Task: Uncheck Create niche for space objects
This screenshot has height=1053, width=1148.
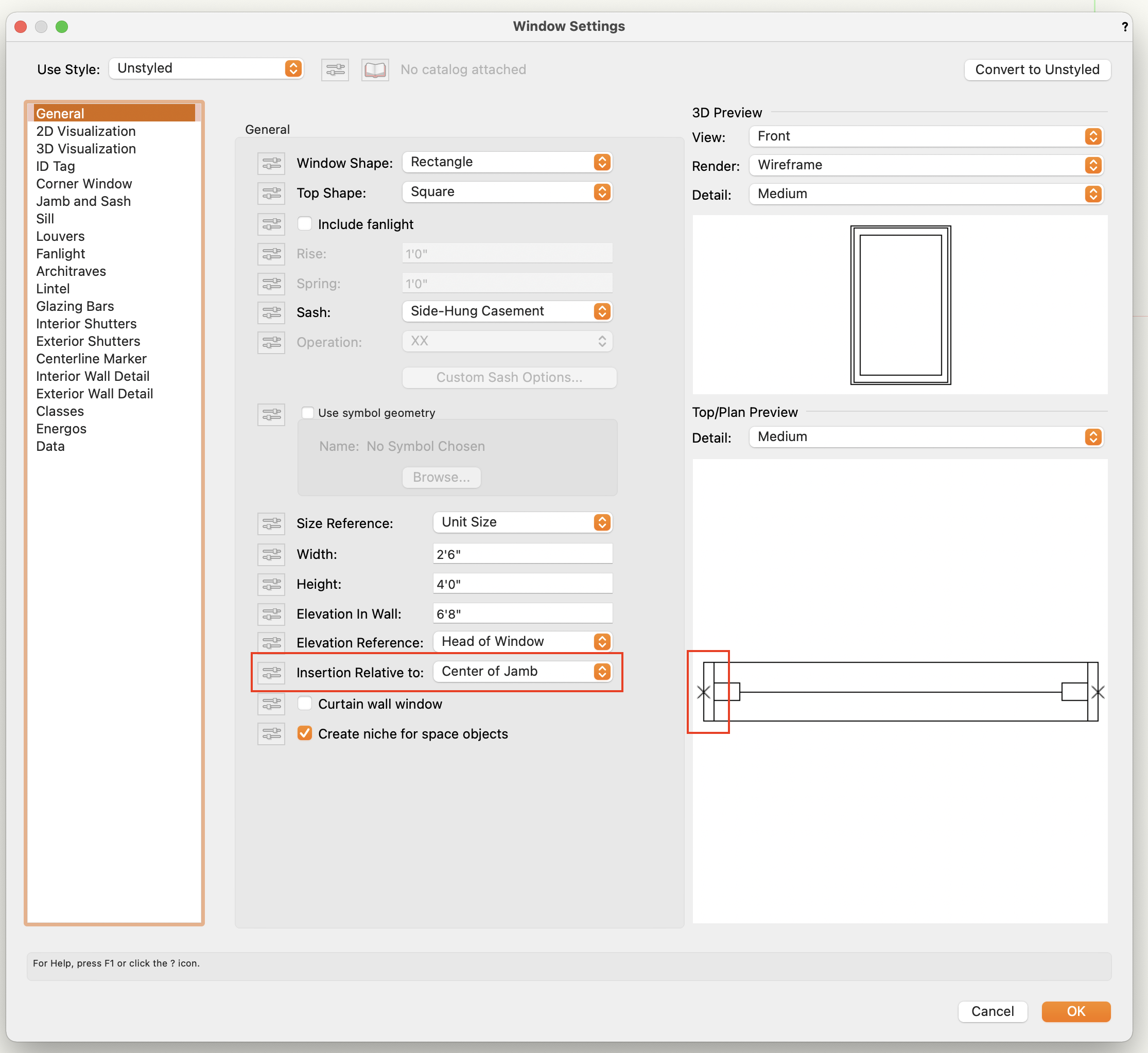Action: [x=305, y=733]
